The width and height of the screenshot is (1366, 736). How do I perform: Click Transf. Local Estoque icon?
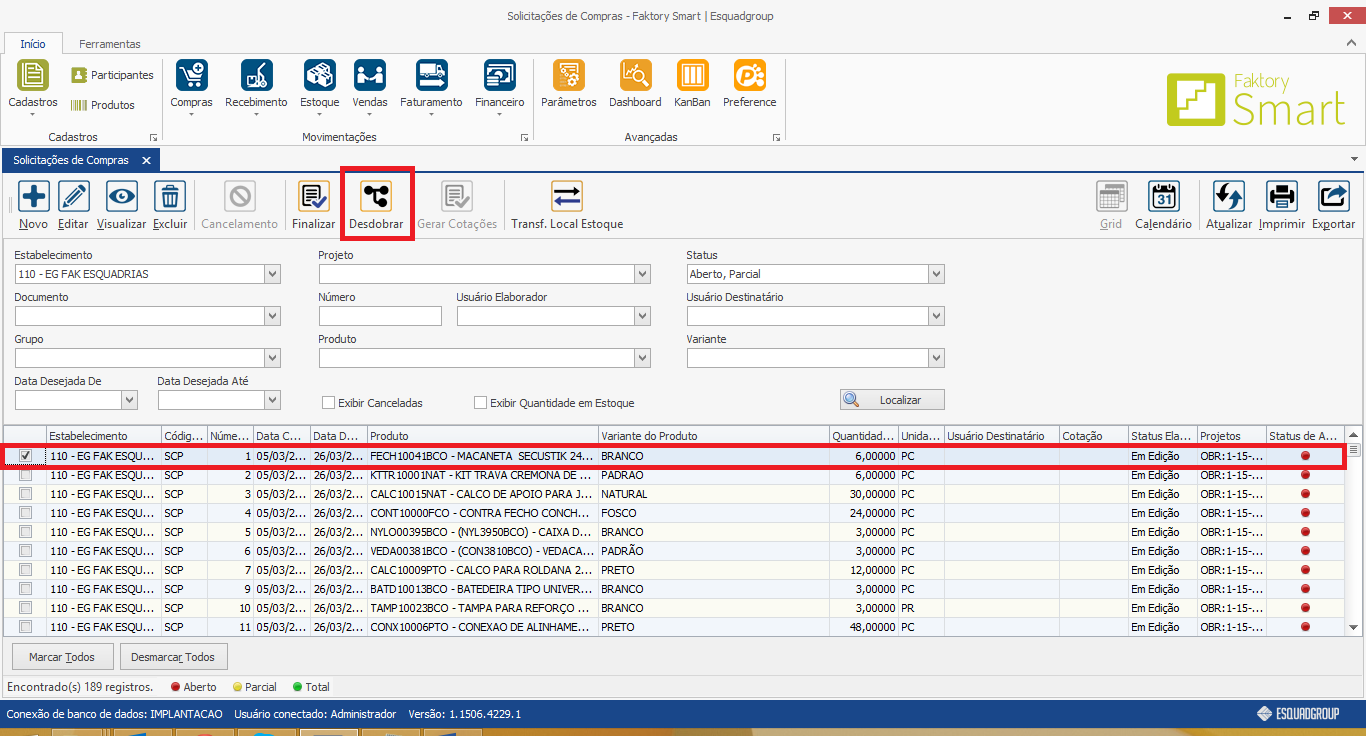pyautogui.click(x=567, y=197)
